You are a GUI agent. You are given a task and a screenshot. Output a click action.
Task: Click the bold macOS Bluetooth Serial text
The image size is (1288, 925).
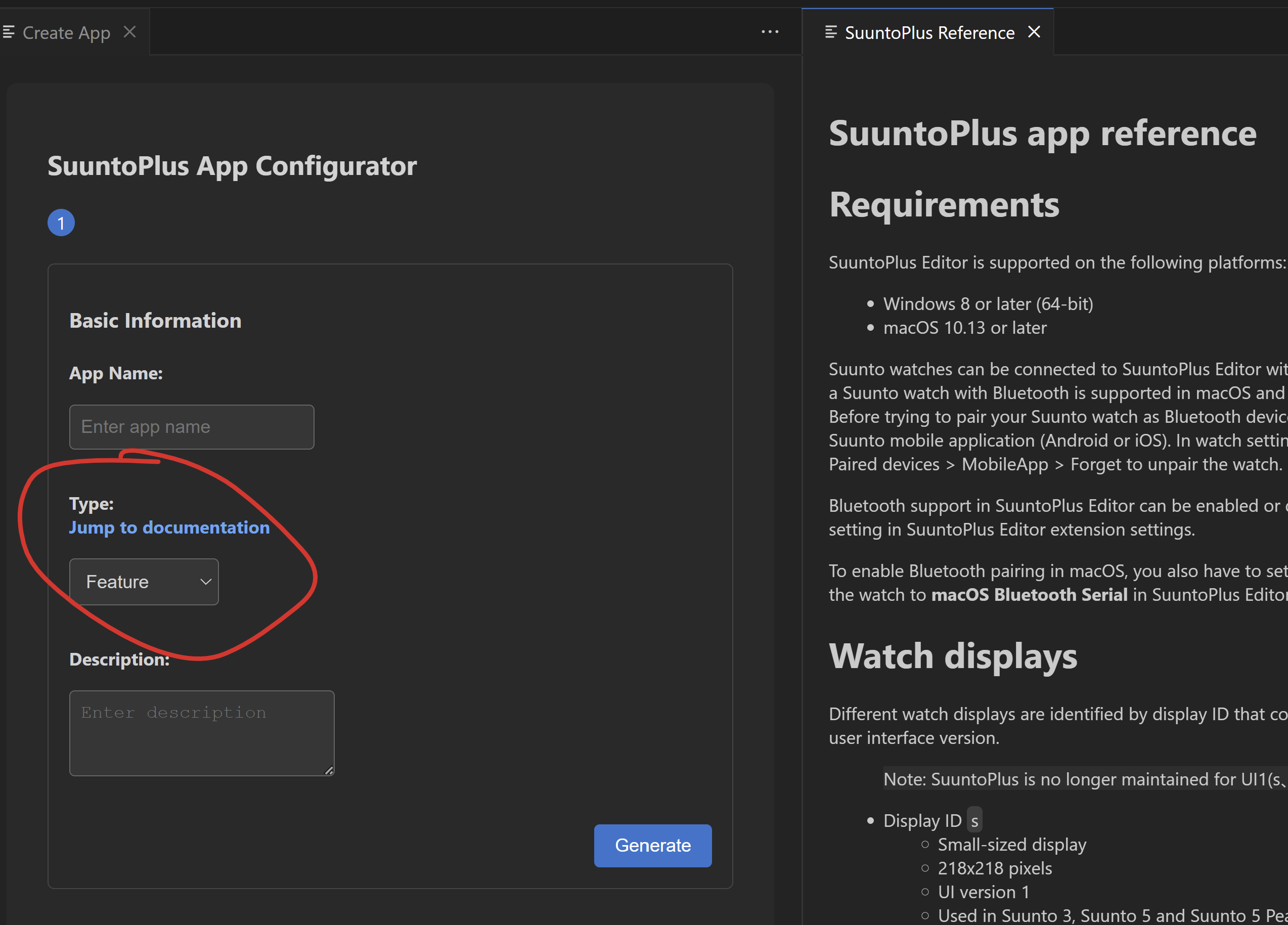(x=1029, y=595)
